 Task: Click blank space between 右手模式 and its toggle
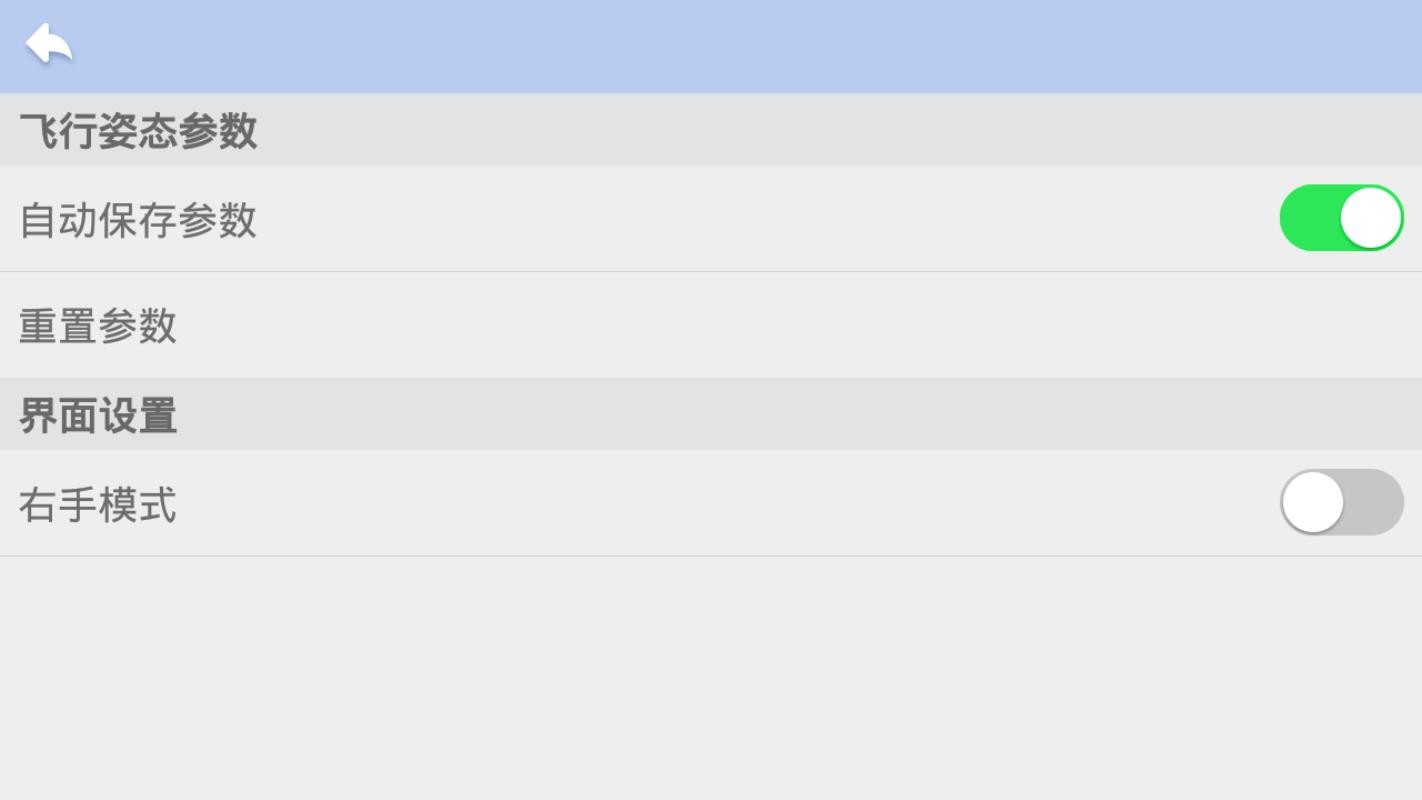point(720,505)
